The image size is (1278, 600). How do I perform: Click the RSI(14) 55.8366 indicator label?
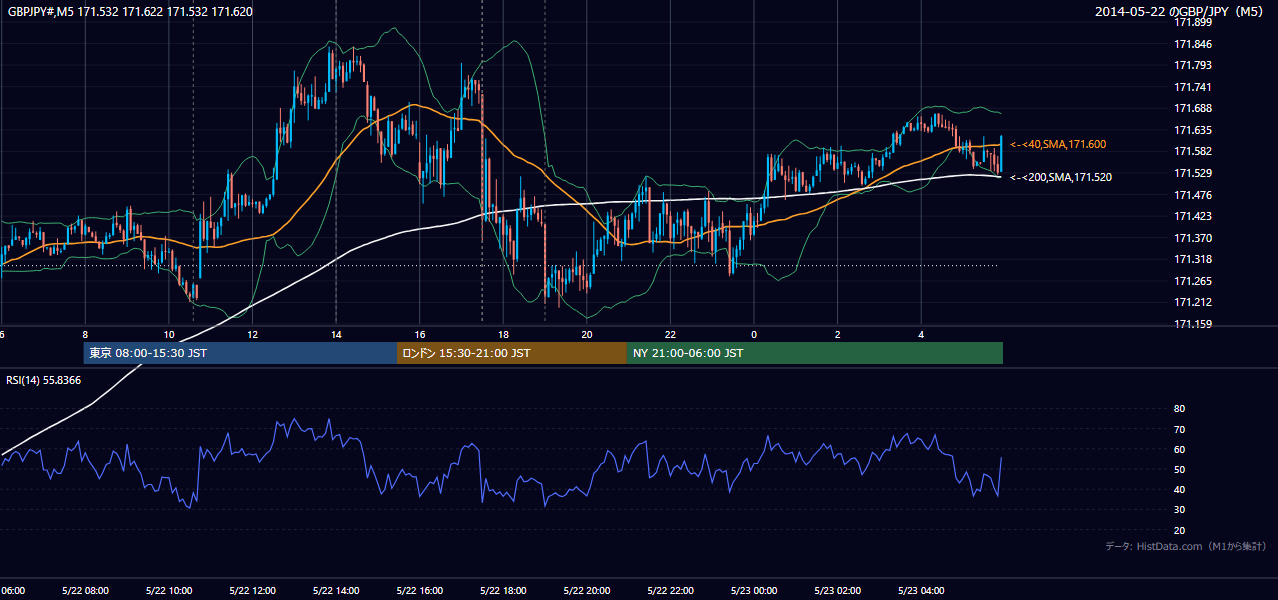pos(44,380)
